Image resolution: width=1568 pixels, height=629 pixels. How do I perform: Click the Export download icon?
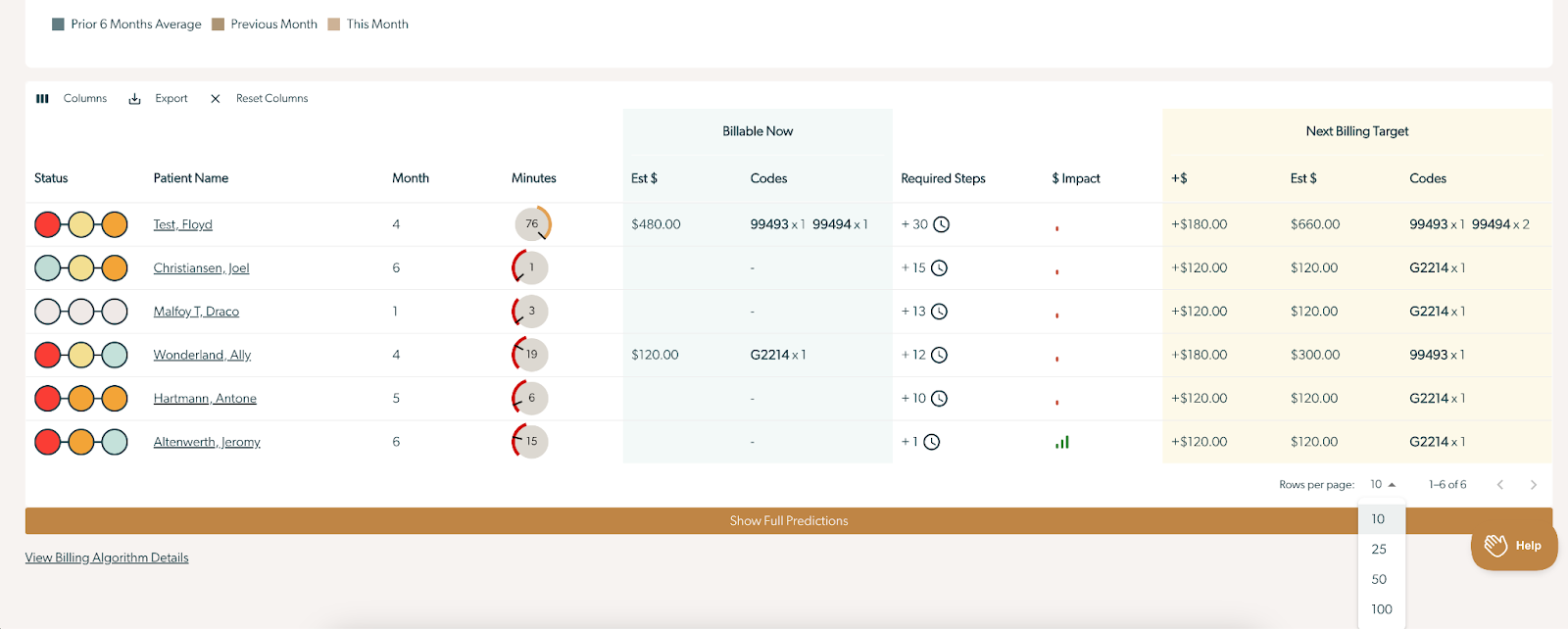[135, 99]
